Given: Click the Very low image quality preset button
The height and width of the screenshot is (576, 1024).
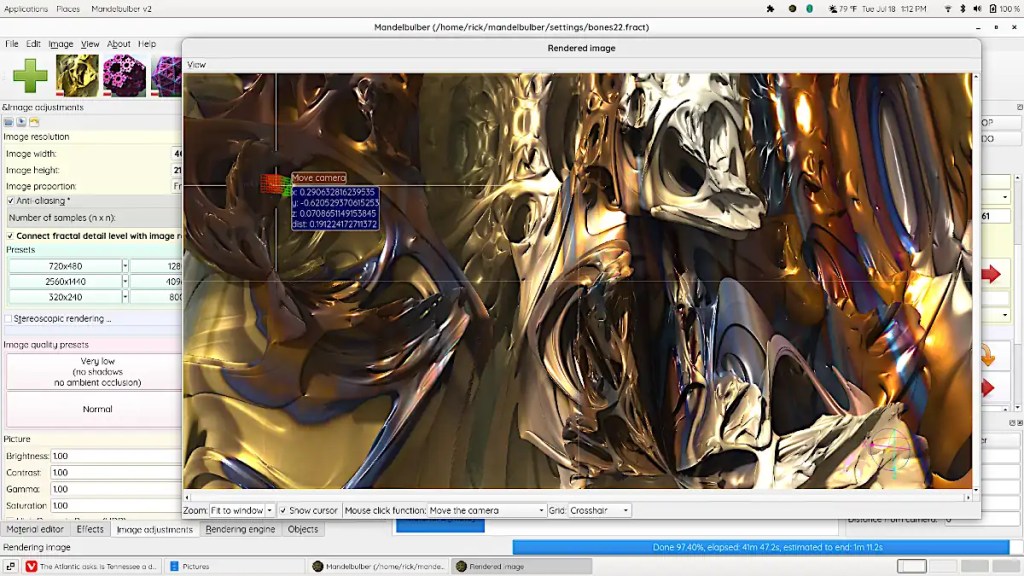Looking at the screenshot, I should pos(97,371).
